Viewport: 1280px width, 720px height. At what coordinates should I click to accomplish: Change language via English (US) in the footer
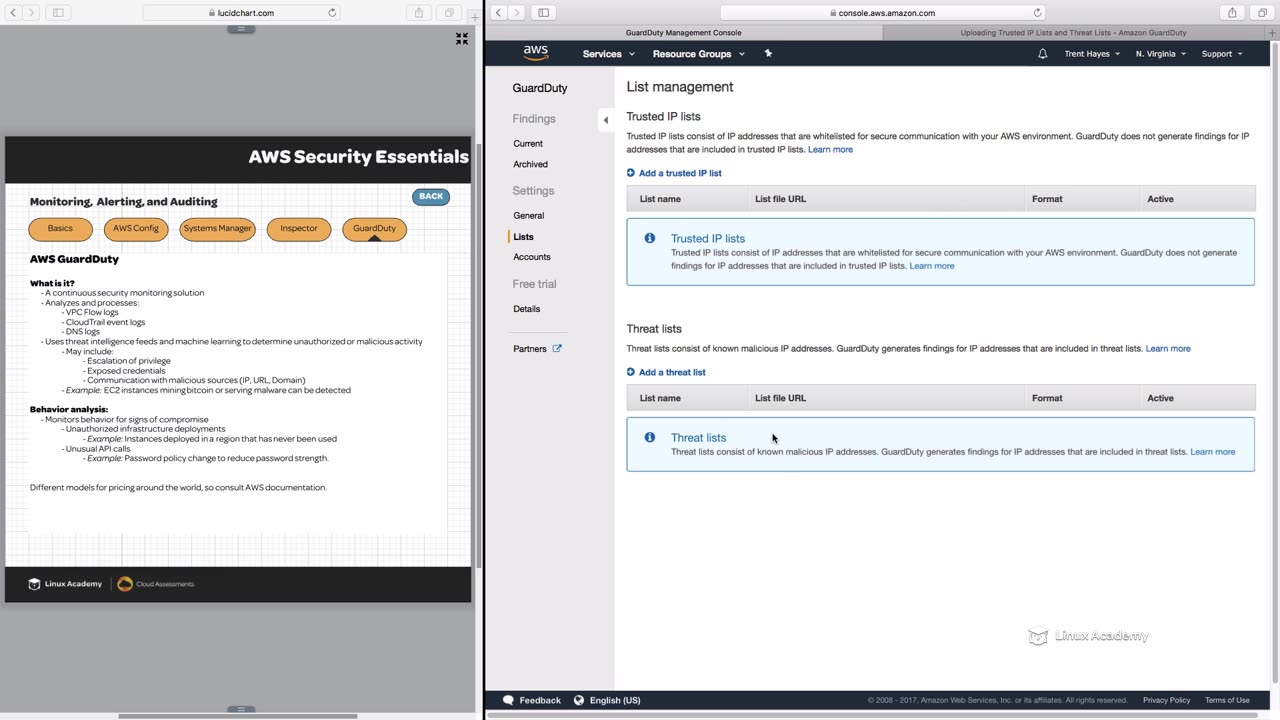(x=607, y=700)
